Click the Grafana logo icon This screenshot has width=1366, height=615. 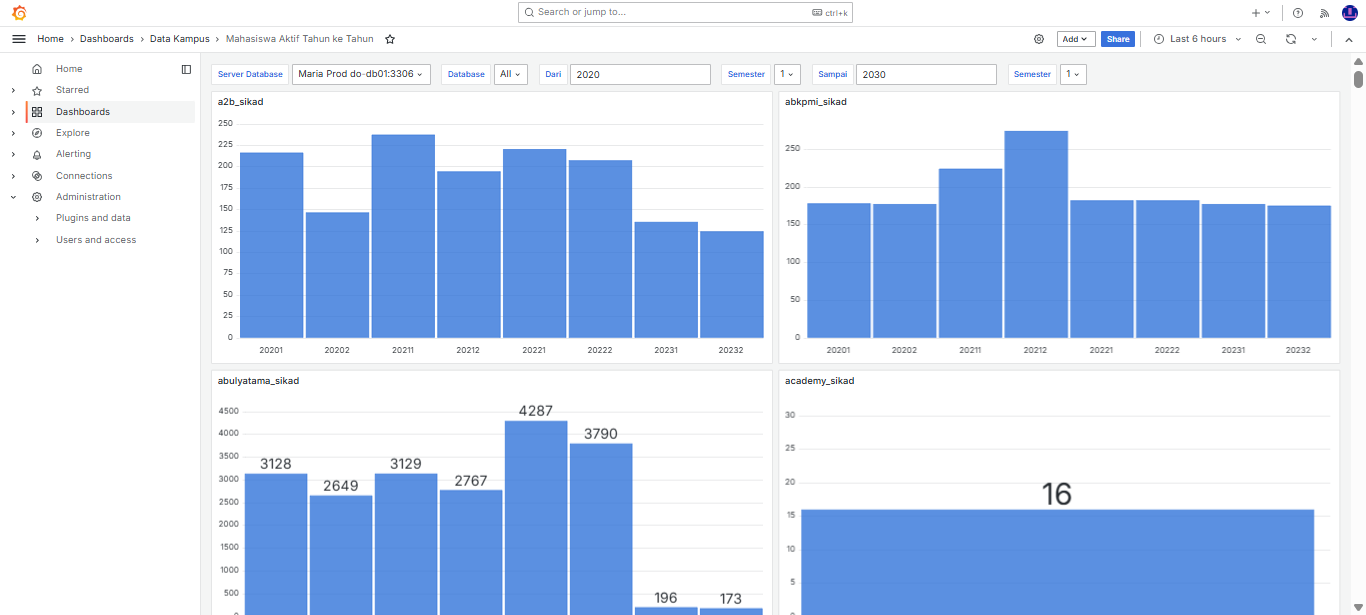(x=19, y=13)
